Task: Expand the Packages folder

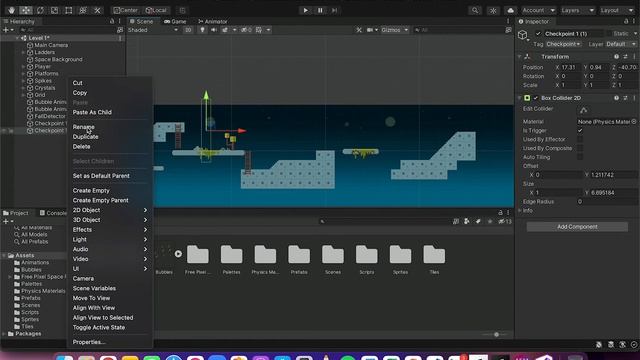Action: 4,334
